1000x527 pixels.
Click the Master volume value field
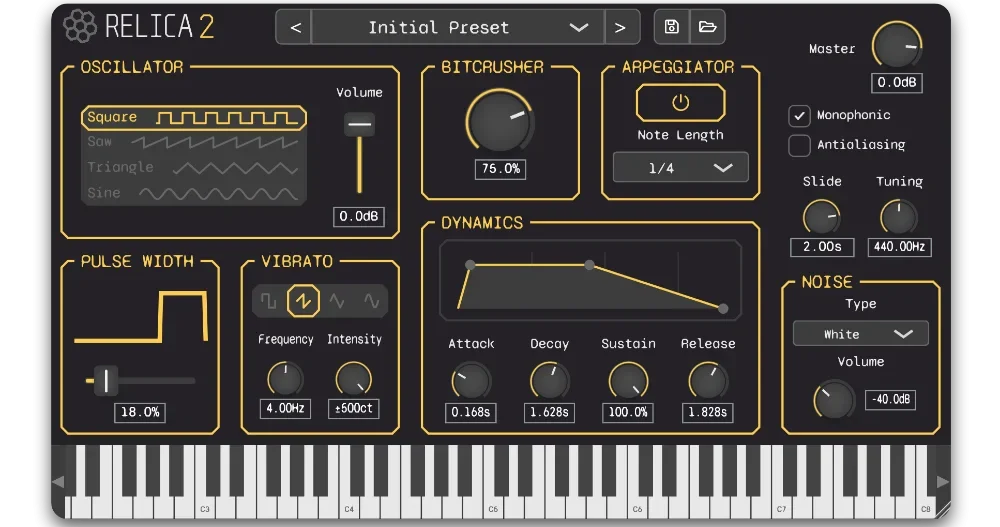(x=896, y=83)
